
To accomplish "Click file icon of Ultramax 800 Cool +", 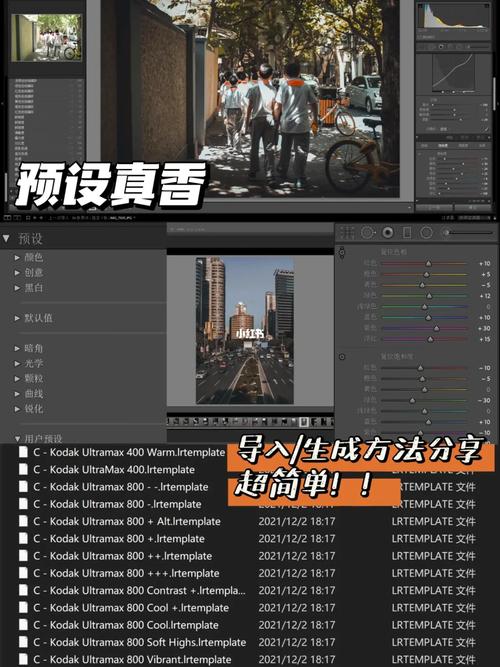I will pyautogui.click(x=24, y=608).
